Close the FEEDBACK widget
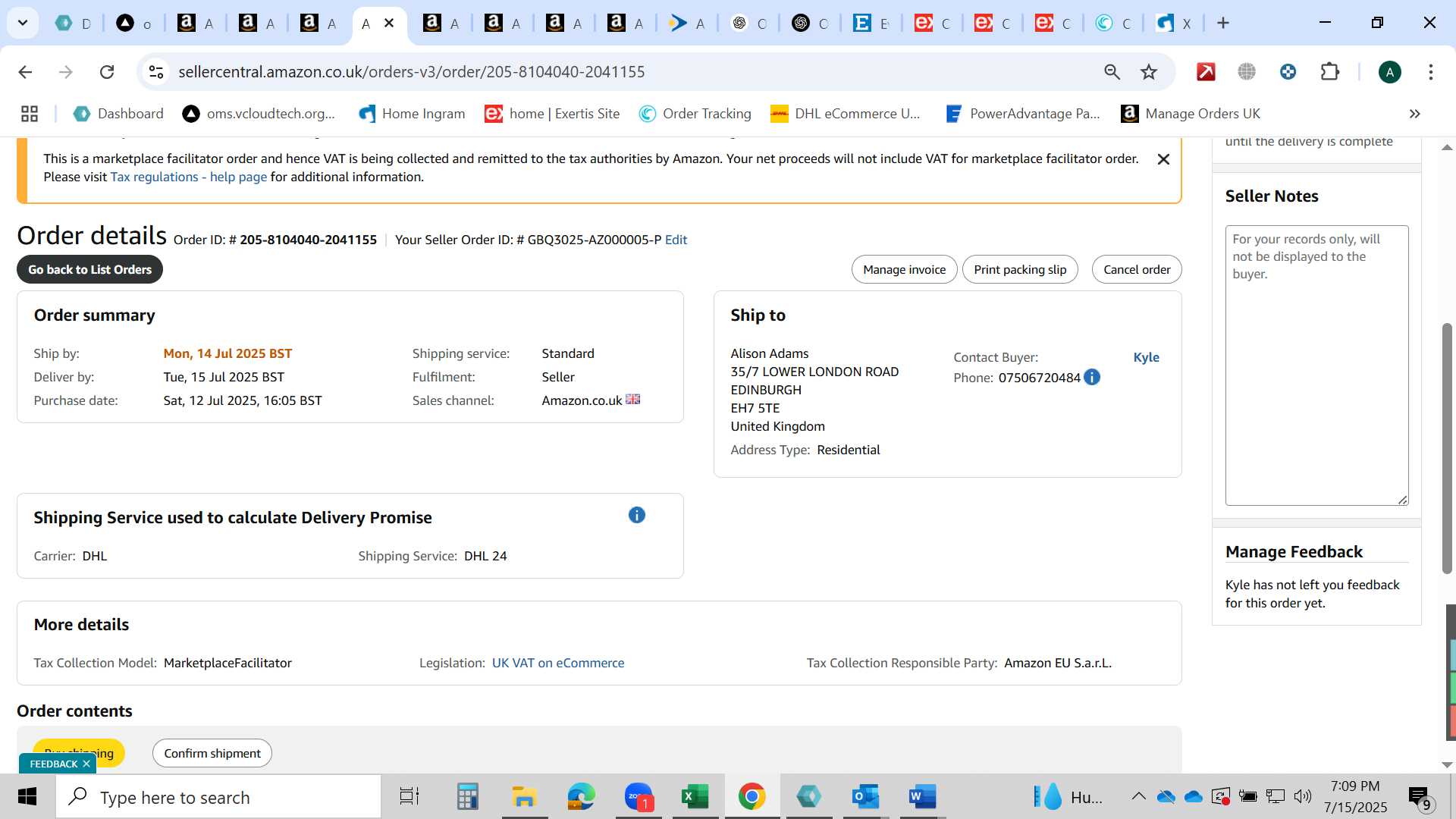This screenshot has height=819, width=1456. (86, 764)
